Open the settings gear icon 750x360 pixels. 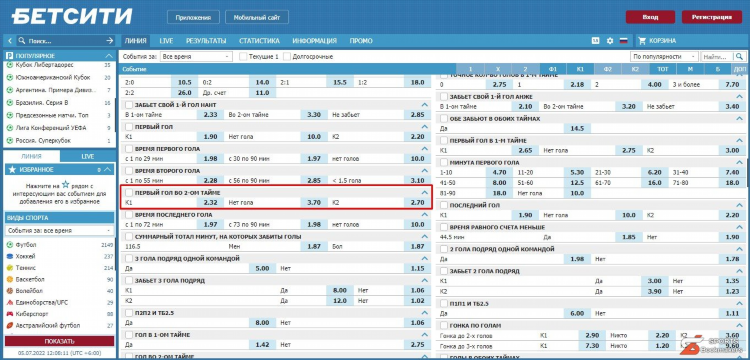609,41
